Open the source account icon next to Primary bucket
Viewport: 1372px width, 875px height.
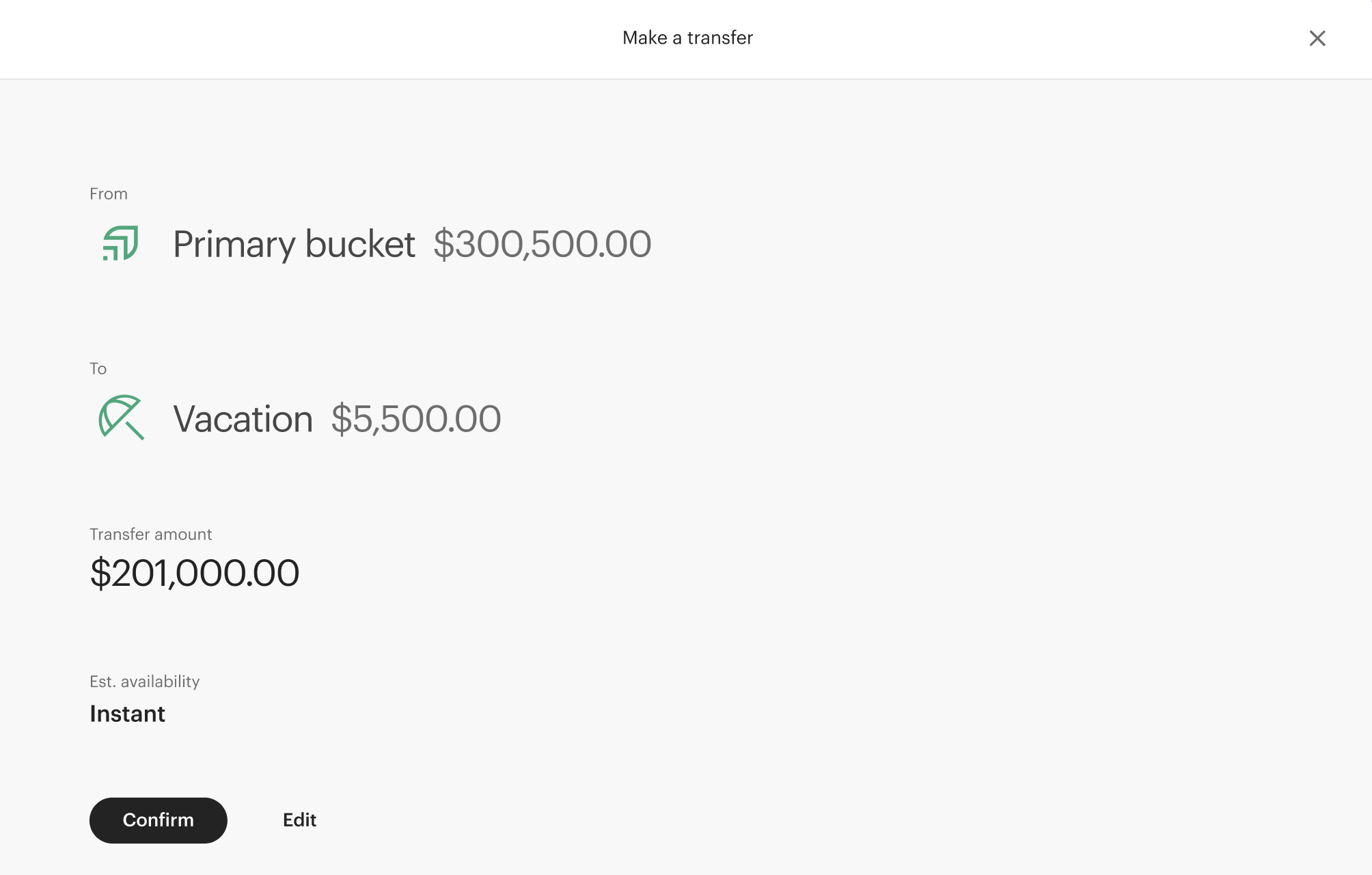[x=120, y=244]
